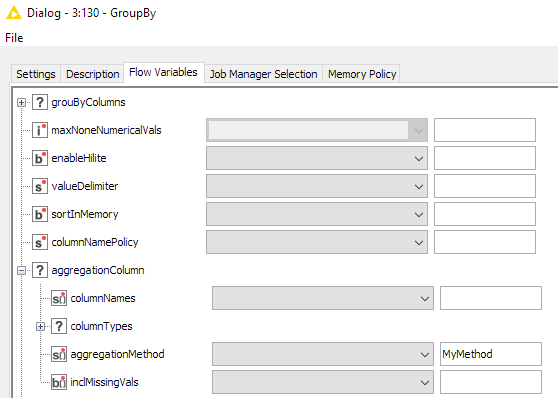Select the maxNoneNumericalVals label
Image resolution: width=558 pixels, height=398 pixels.
point(106,130)
